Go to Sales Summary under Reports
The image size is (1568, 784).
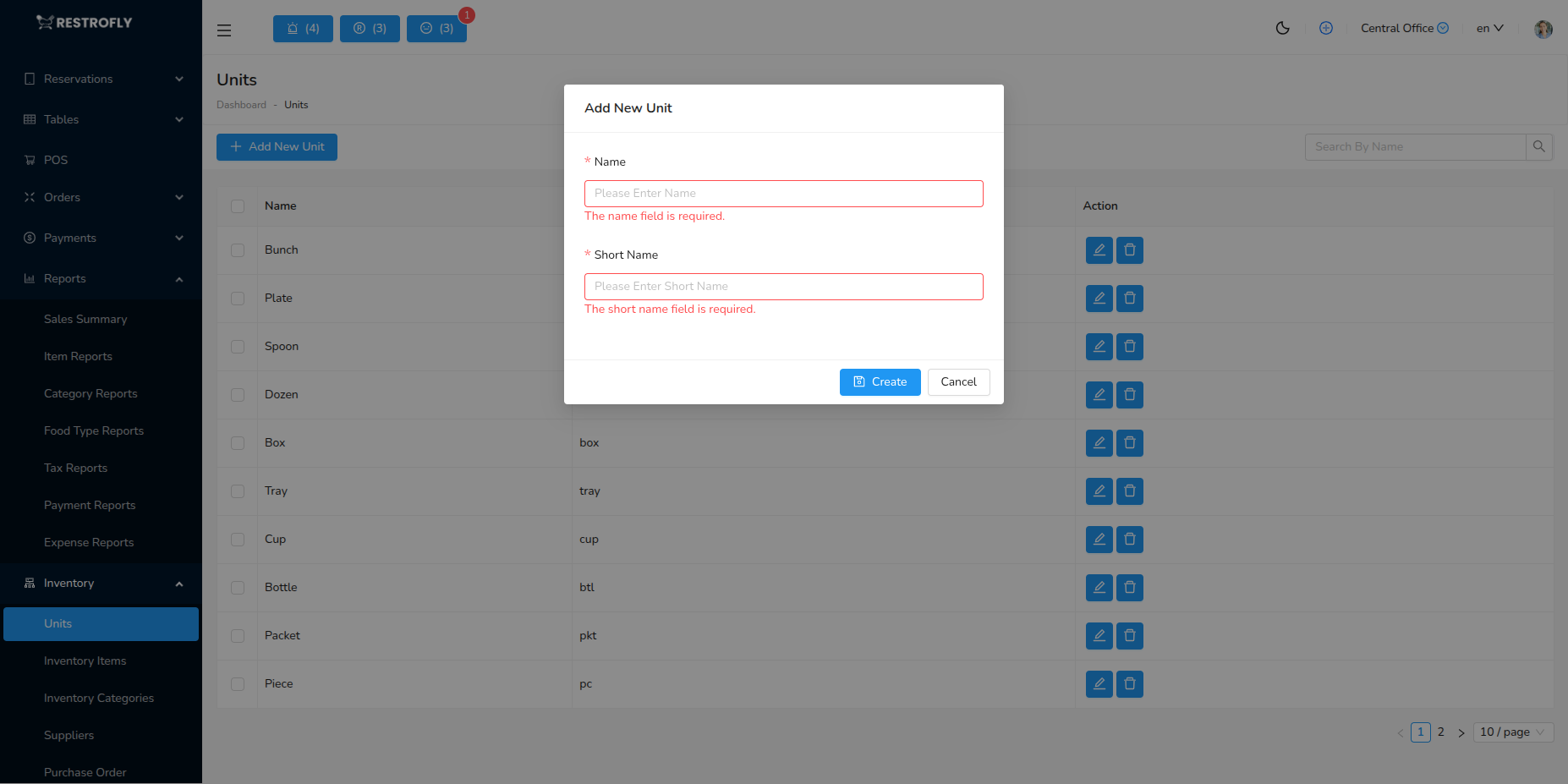pos(85,319)
